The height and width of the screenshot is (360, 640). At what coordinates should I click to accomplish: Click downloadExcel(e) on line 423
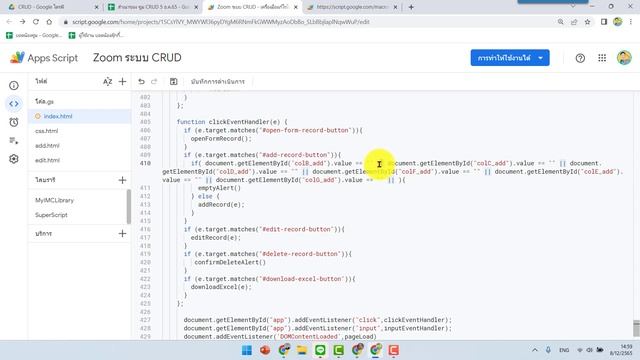pyautogui.click(x=221, y=287)
